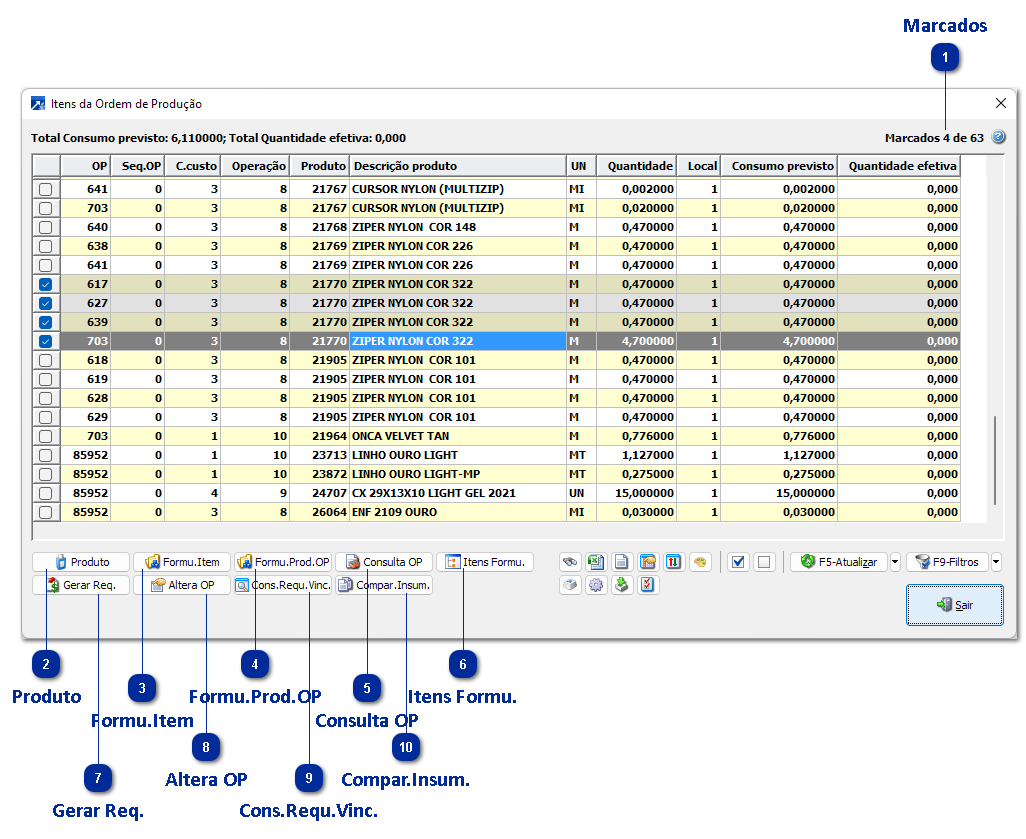Click the color palette icon
The height and width of the screenshot is (839, 1026).
(700, 562)
